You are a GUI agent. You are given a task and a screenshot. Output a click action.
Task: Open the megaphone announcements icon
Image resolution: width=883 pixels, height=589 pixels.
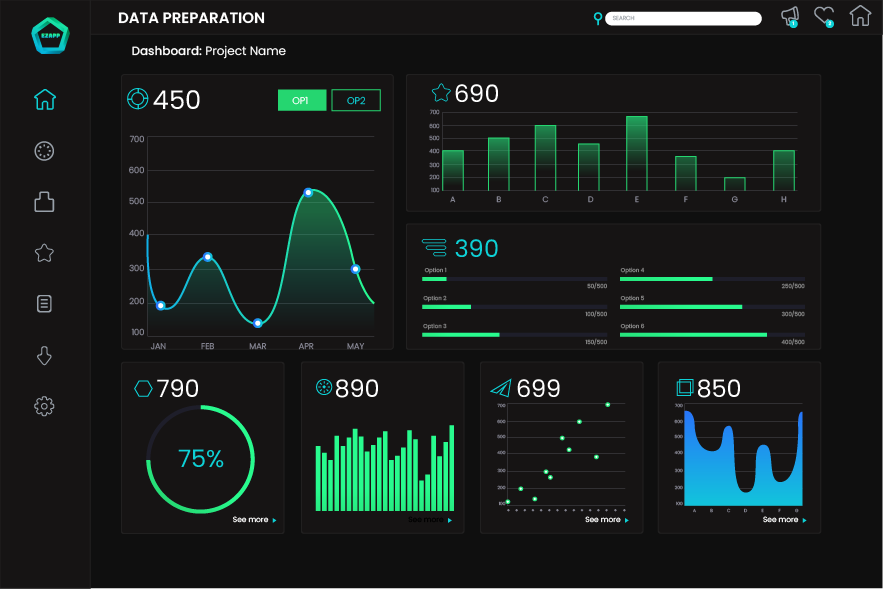coord(790,16)
